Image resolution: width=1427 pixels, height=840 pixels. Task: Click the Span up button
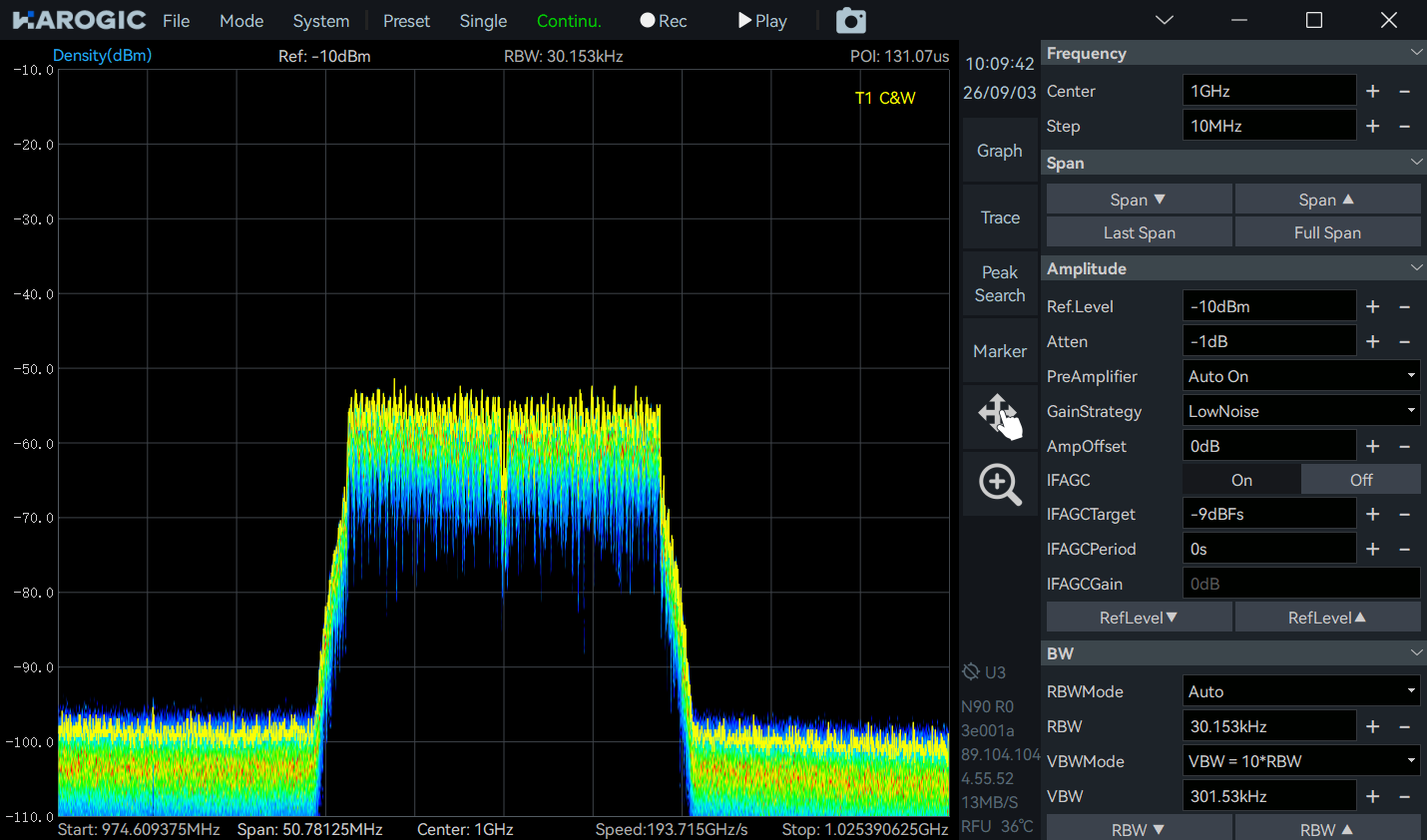(1327, 200)
